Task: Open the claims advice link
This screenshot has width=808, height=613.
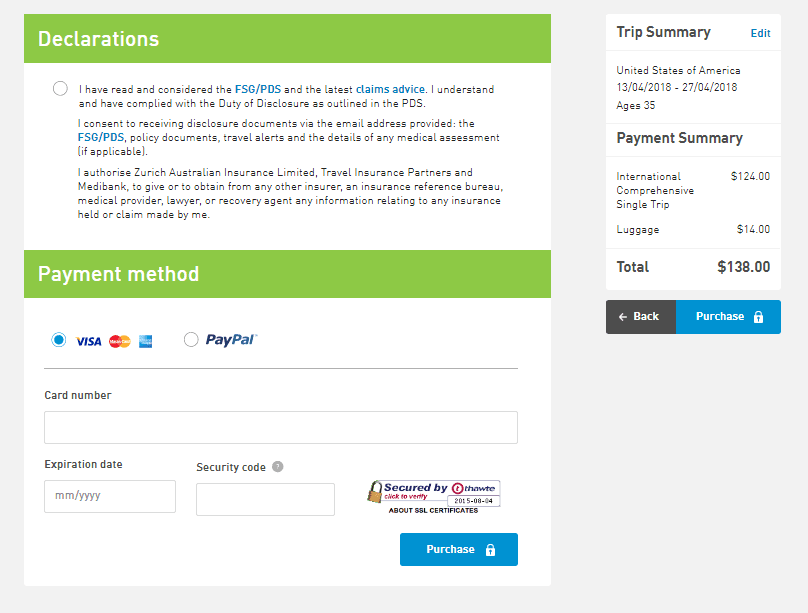Action: pyautogui.click(x=390, y=89)
